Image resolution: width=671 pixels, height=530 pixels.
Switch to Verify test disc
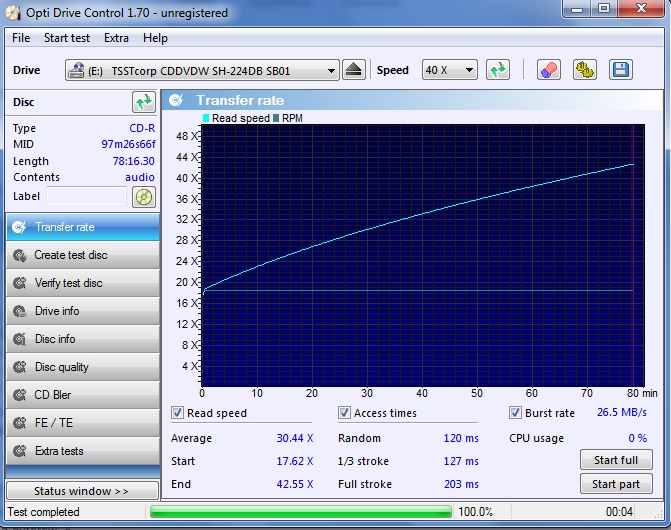tap(83, 283)
